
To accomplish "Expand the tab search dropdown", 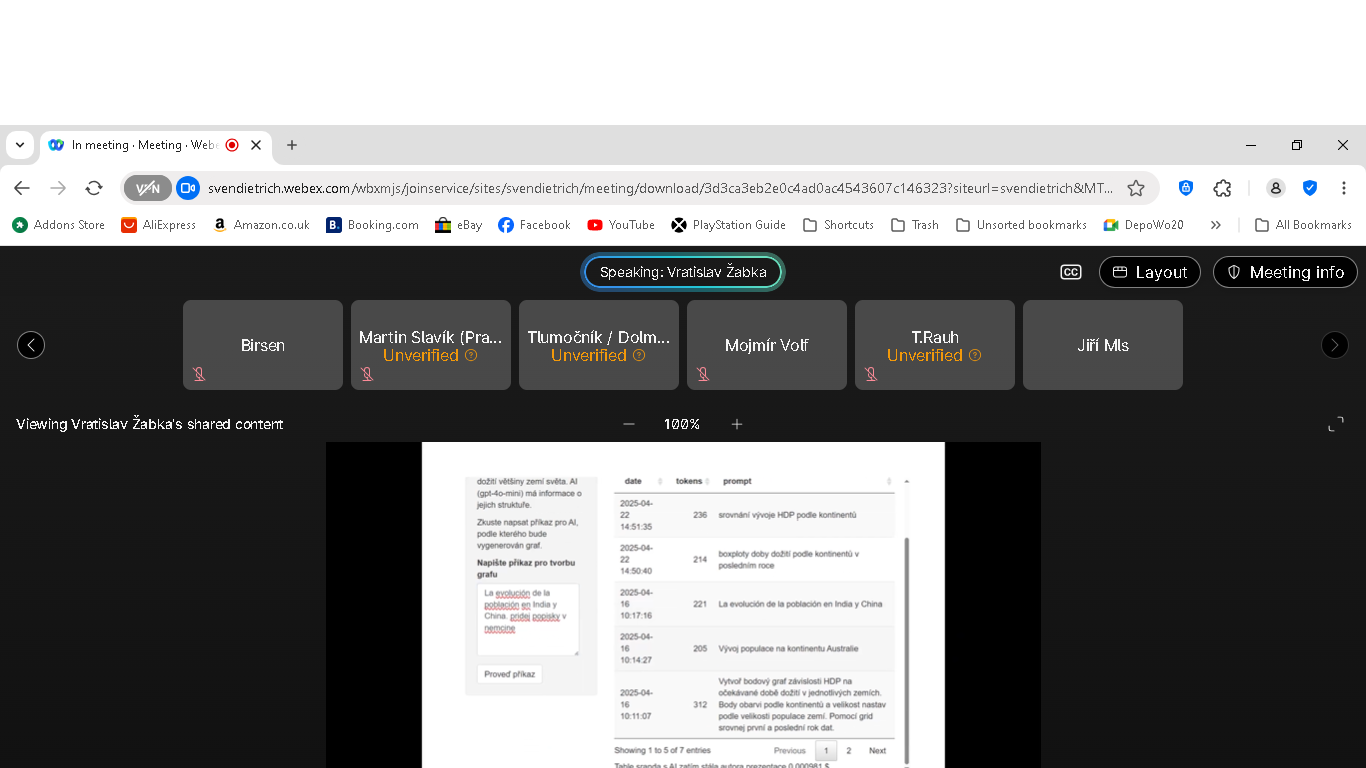I will pyautogui.click(x=19, y=145).
